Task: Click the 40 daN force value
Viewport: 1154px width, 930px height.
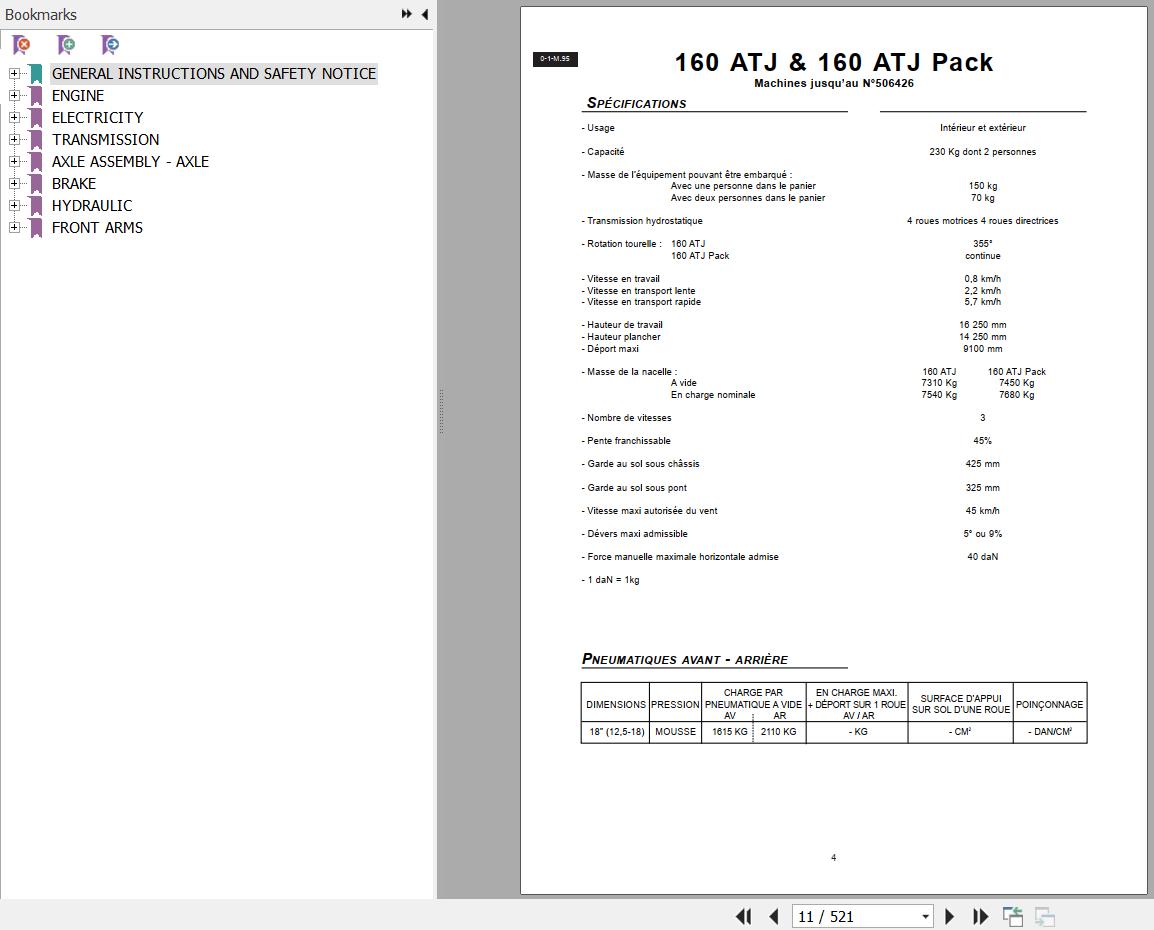Action: pyautogui.click(x=983, y=557)
